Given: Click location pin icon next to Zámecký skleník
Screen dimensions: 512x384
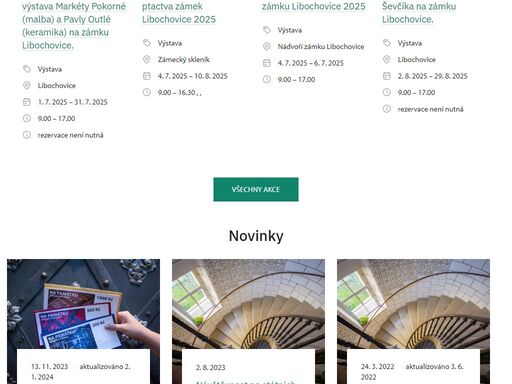Looking at the screenshot, I should coord(147,59).
